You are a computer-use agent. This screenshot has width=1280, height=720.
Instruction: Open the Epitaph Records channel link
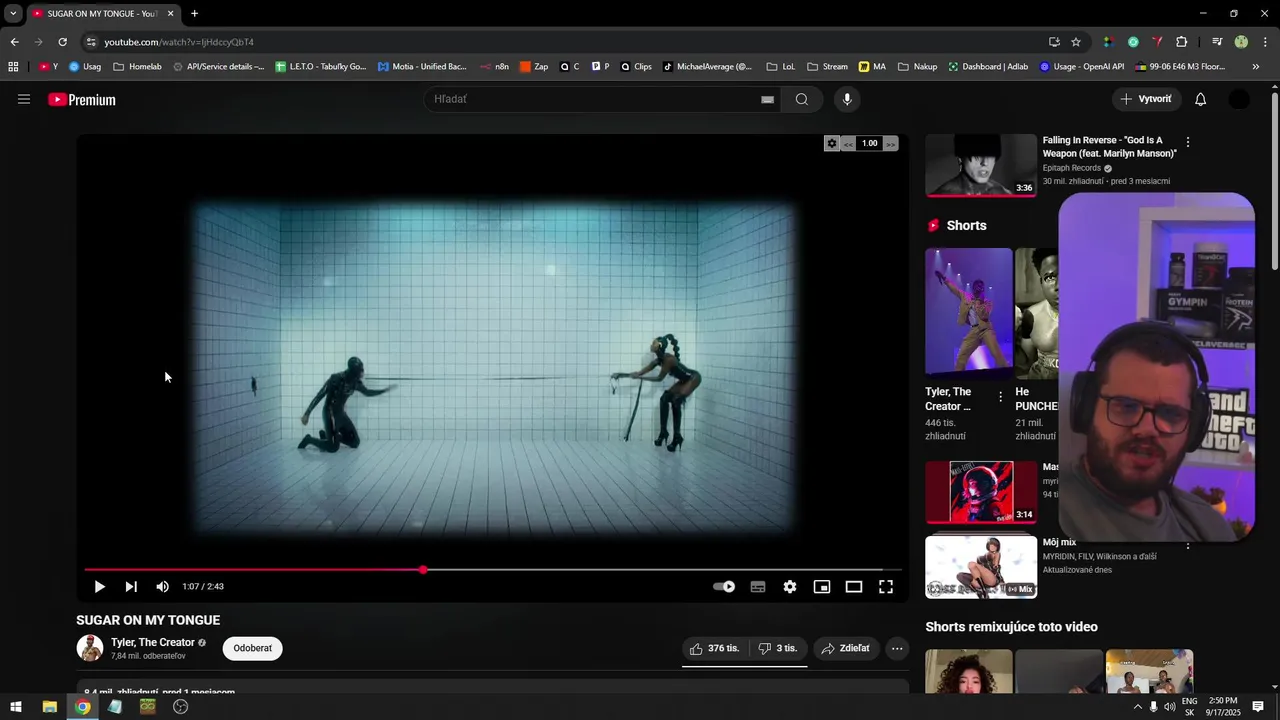click(x=1072, y=168)
